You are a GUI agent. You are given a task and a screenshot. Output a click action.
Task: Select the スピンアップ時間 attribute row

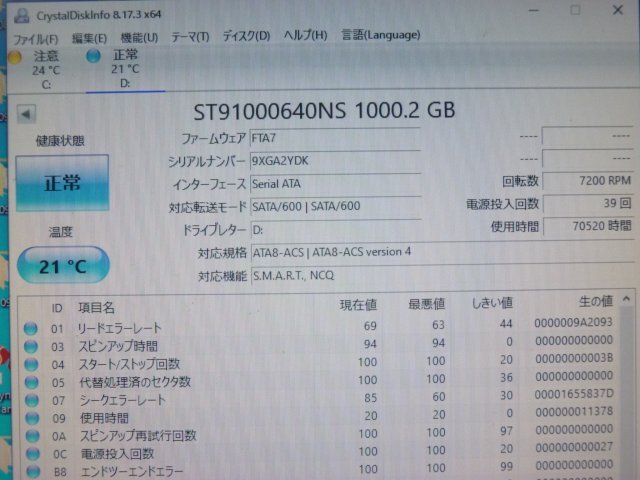pos(320,344)
